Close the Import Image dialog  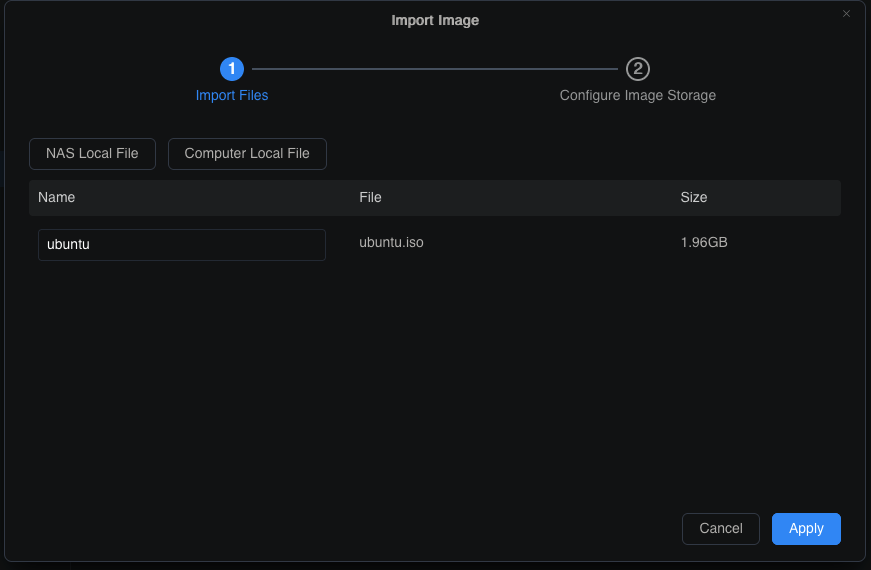tap(846, 14)
